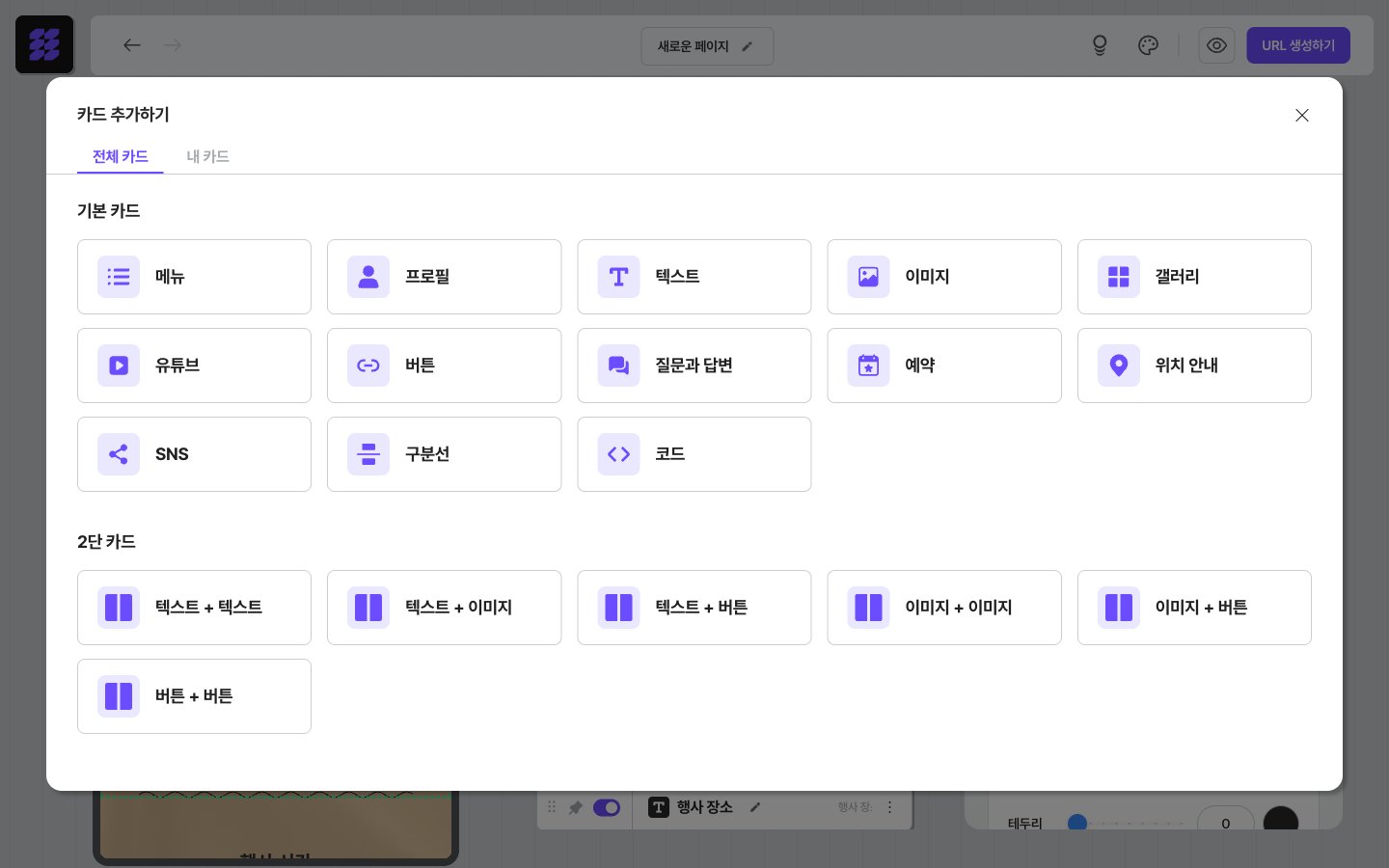Image resolution: width=1389 pixels, height=868 pixels.
Task: Adjust the 테두리 border slider handle
Action: coord(1077,823)
